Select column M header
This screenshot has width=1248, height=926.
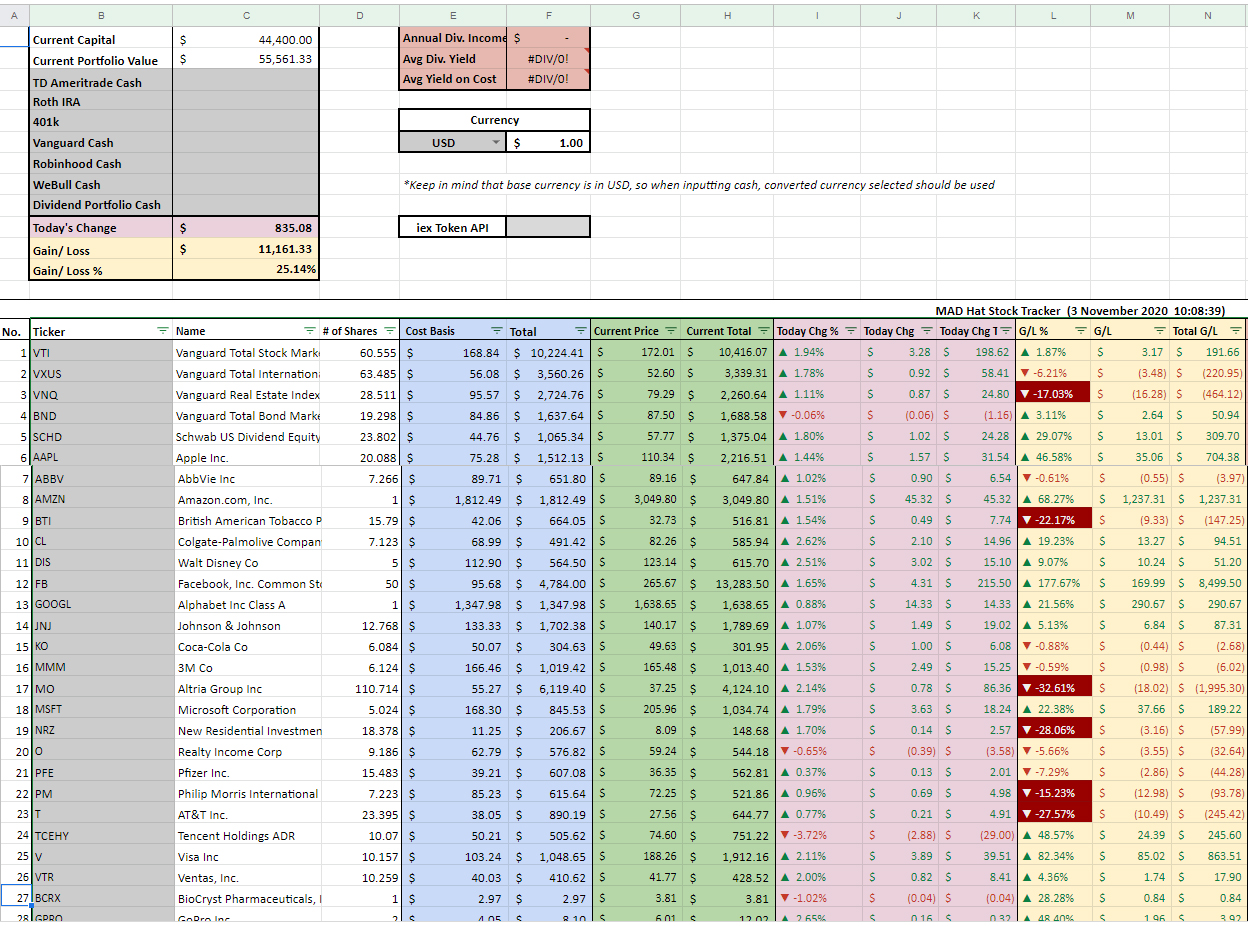[x=1130, y=14]
